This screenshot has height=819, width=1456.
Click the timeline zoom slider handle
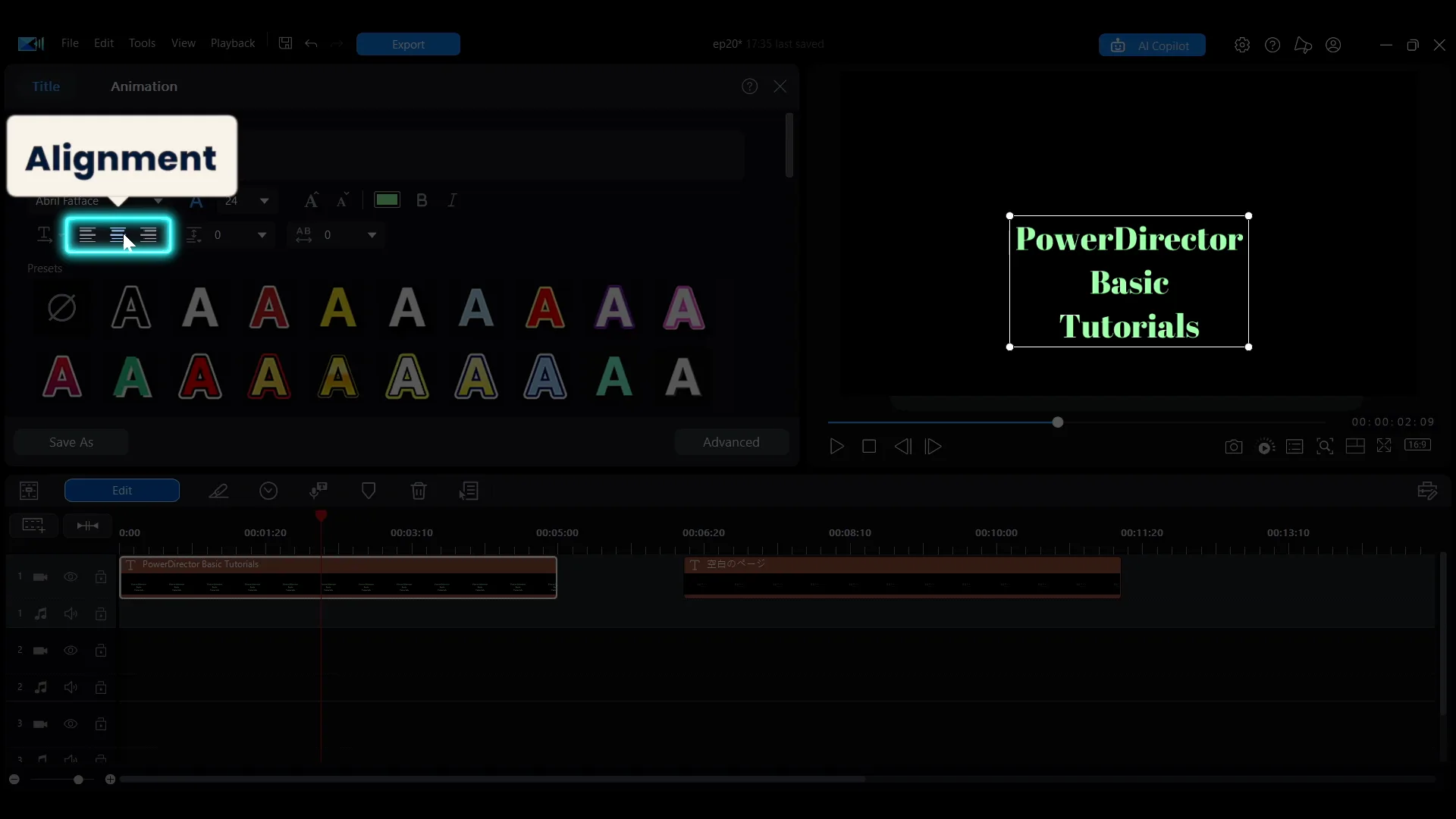(x=77, y=780)
